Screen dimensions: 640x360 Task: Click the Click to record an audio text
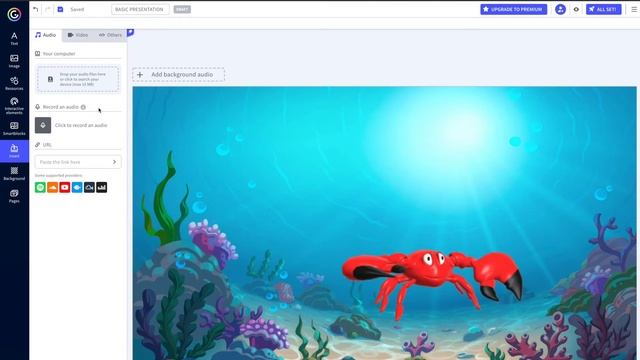click(x=81, y=125)
